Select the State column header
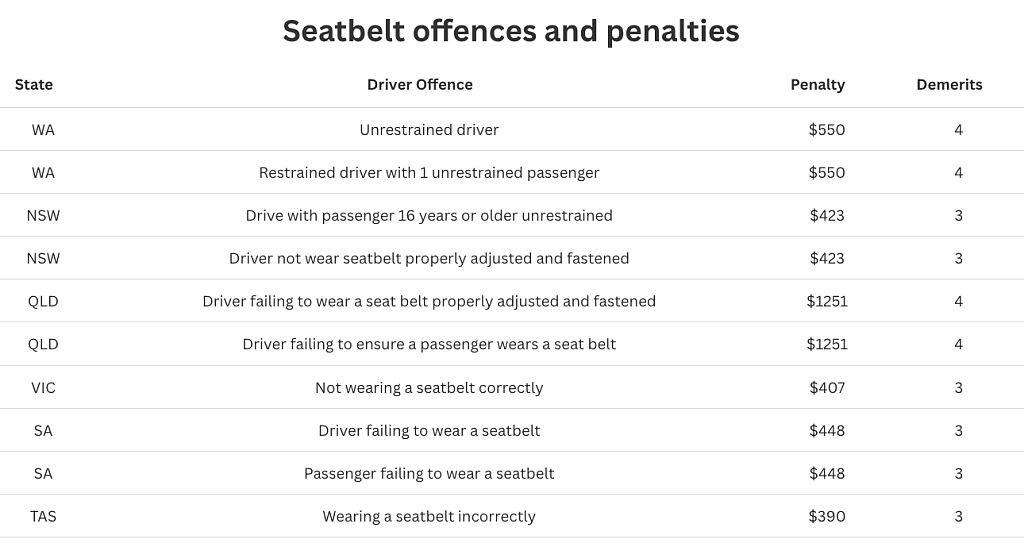The image size is (1024, 543). [34, 84]
